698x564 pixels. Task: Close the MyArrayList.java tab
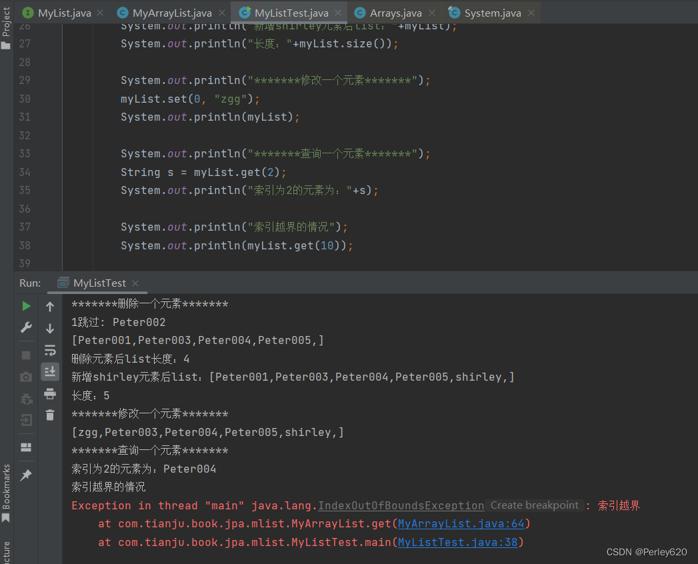click(x=222, y=13)
